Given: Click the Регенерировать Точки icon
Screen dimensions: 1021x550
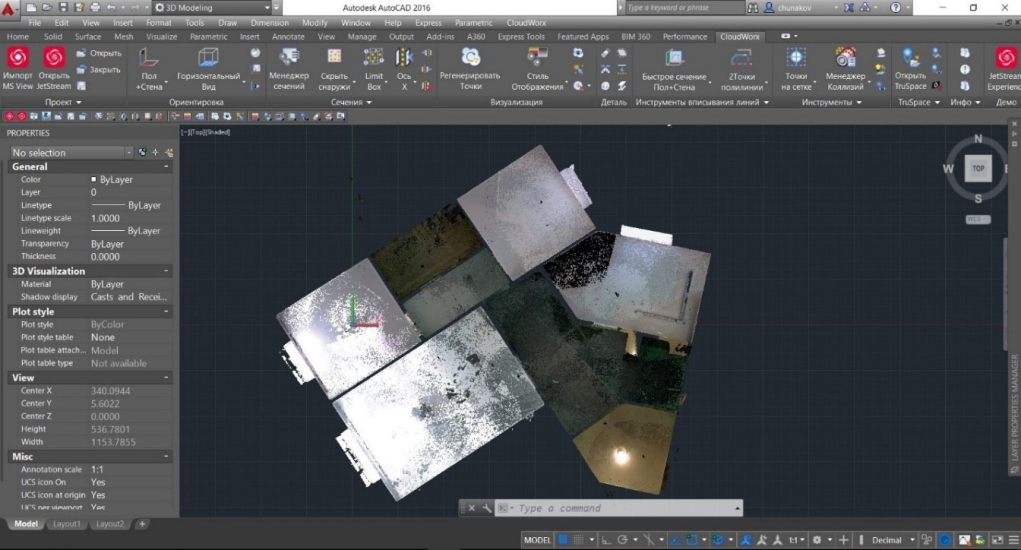Looking at the screenshot, I should click(470, 58).
